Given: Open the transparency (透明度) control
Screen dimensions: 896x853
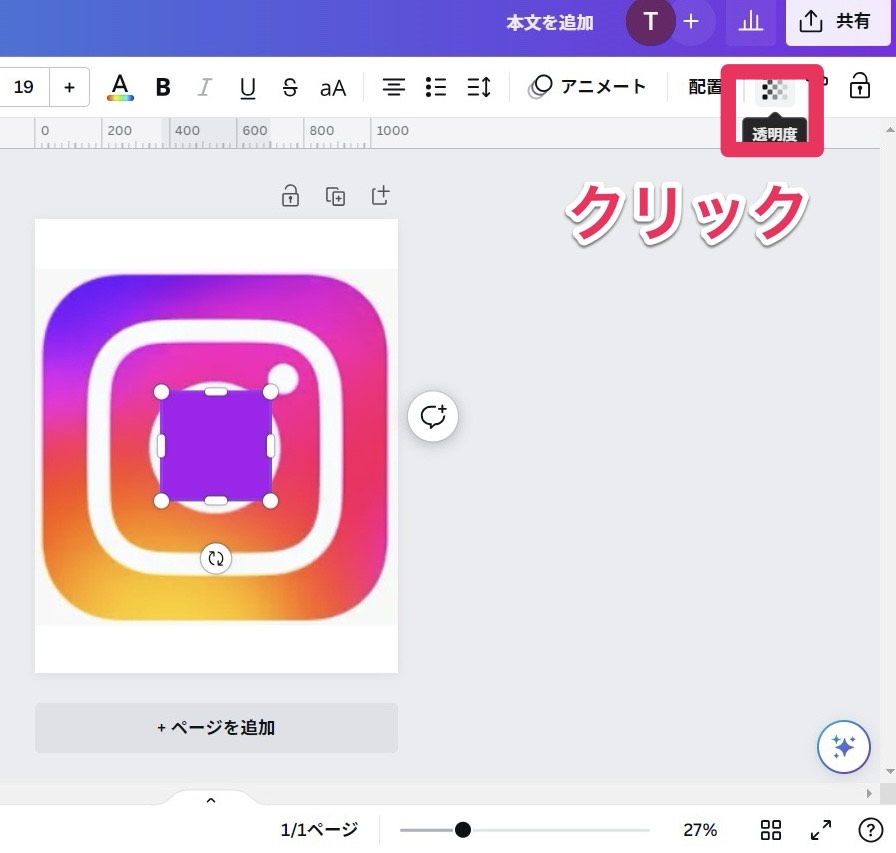Looking at the screenshot, I should coord(774,91).
